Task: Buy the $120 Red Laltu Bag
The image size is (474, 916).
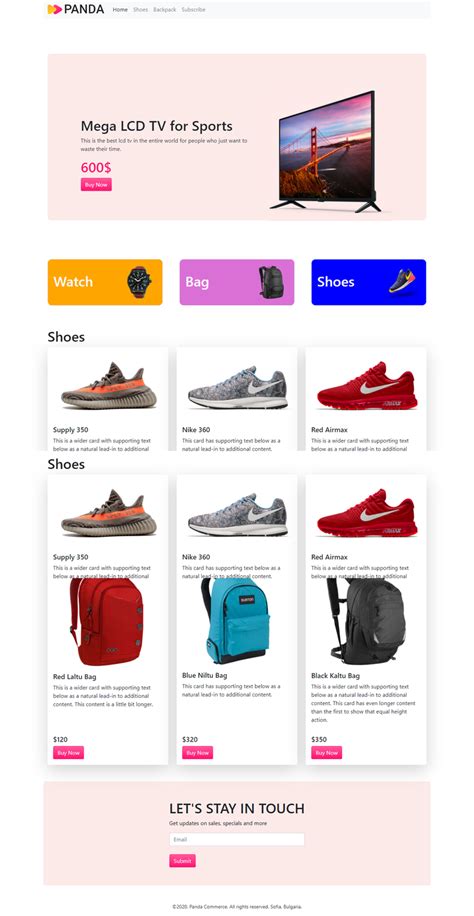Action: click(68, 752)
